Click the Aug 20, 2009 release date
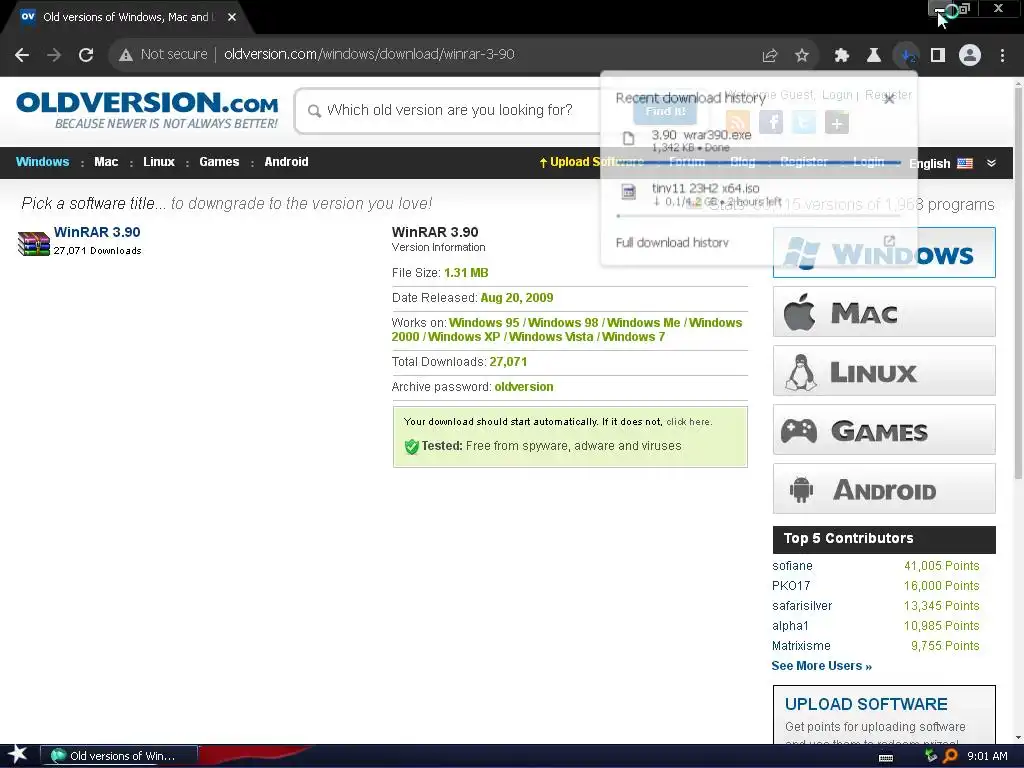The height and width of the screenshot is (768, 1024). (x=517, y=298)
